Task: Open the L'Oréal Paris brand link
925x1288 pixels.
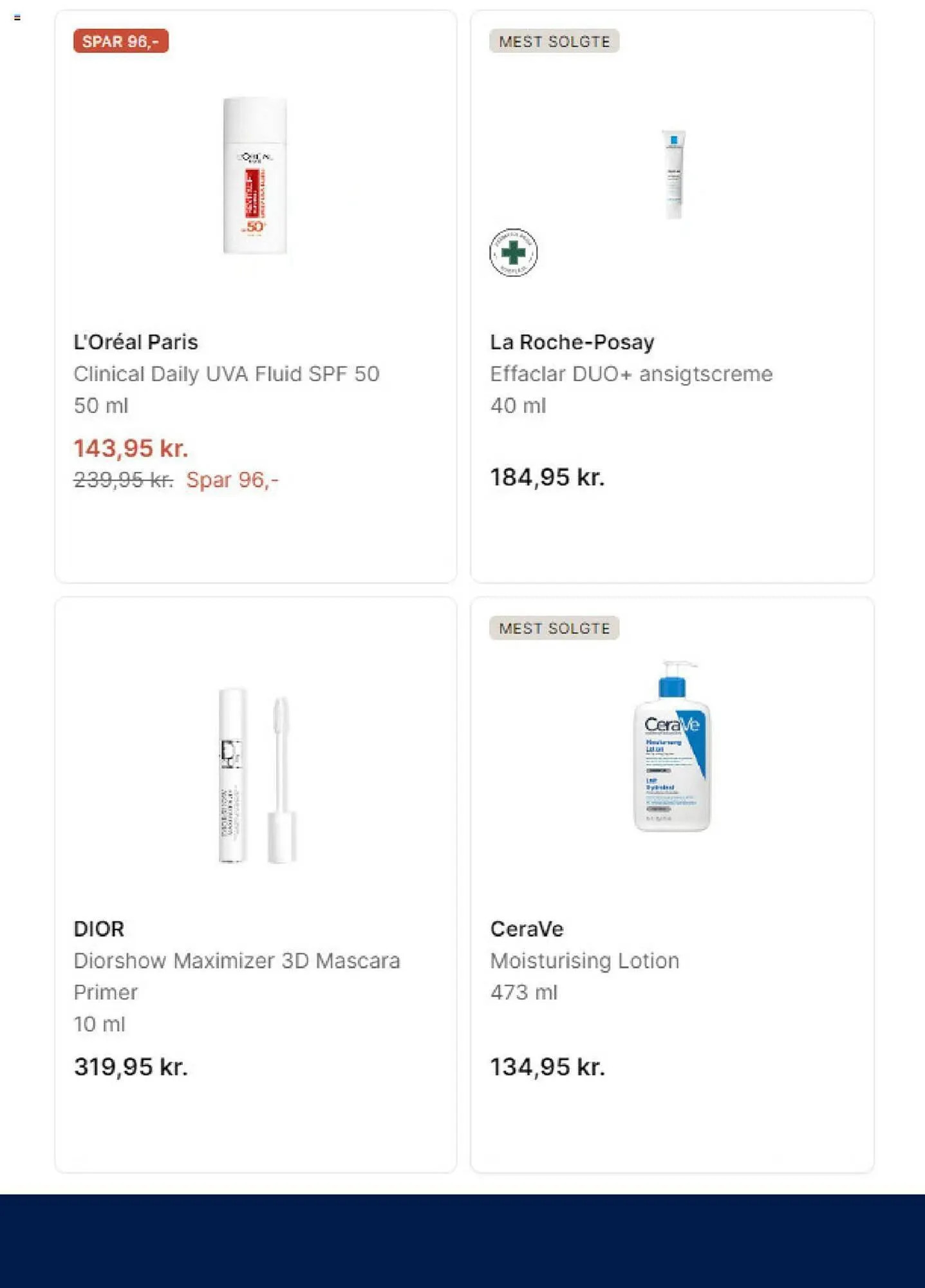Action: 136,342
